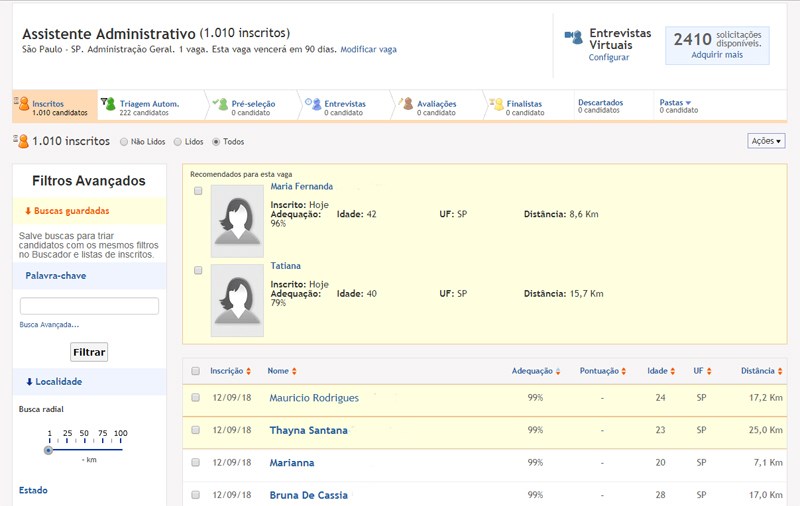Viewport: 800px width, 506px height.
Task: Switch to the Inscritos tab
Action: 55,106
